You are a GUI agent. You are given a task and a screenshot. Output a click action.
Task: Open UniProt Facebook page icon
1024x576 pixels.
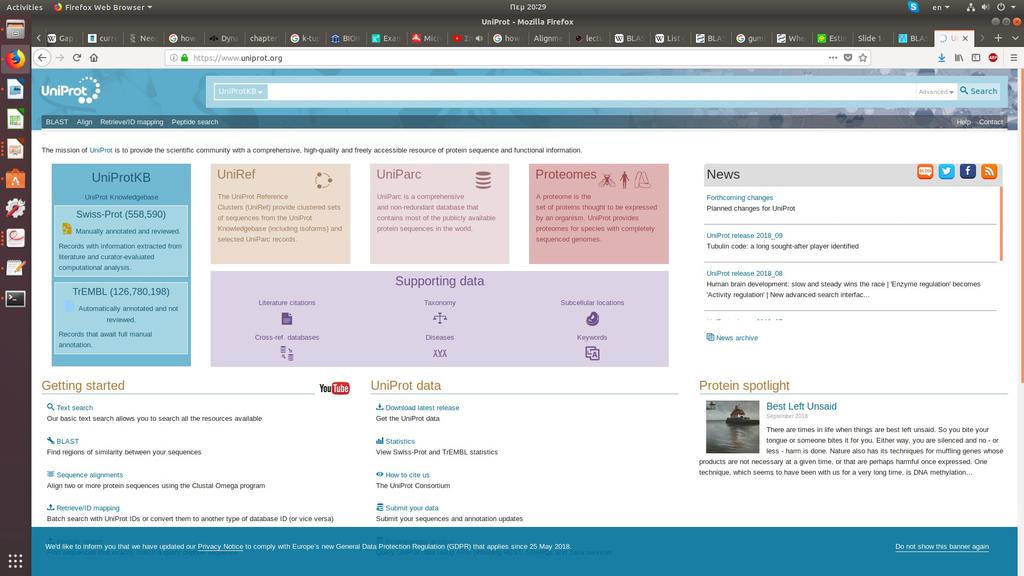[968, 172]
